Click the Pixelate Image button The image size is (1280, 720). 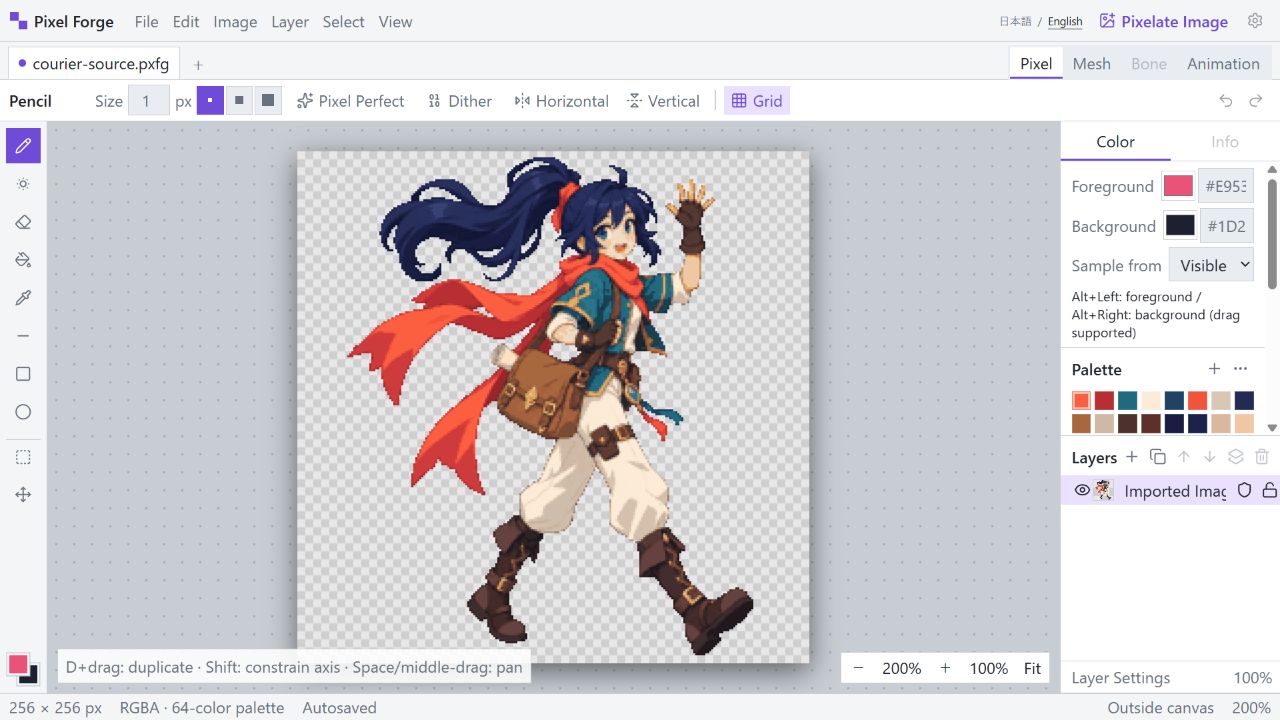coord(1164,21)
